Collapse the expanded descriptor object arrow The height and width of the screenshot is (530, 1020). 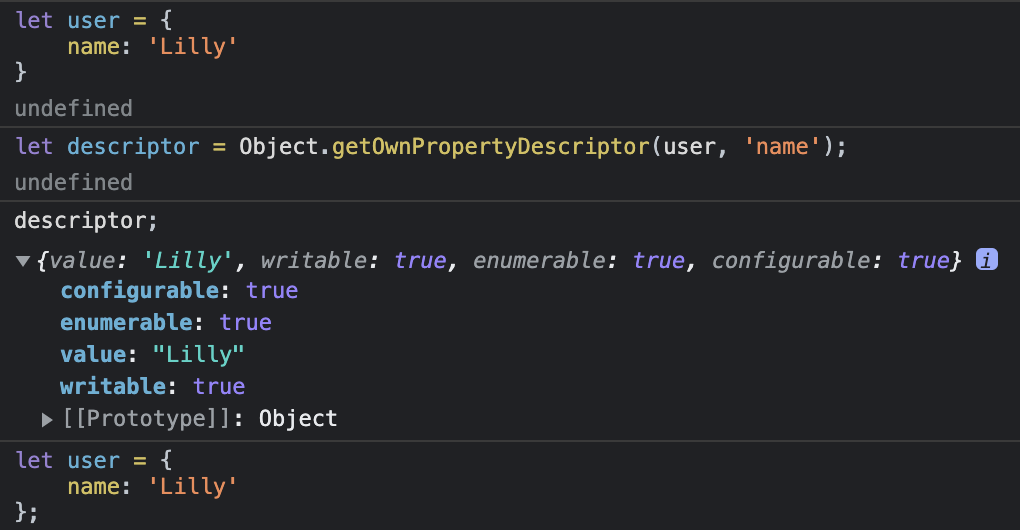coord(22,261)
